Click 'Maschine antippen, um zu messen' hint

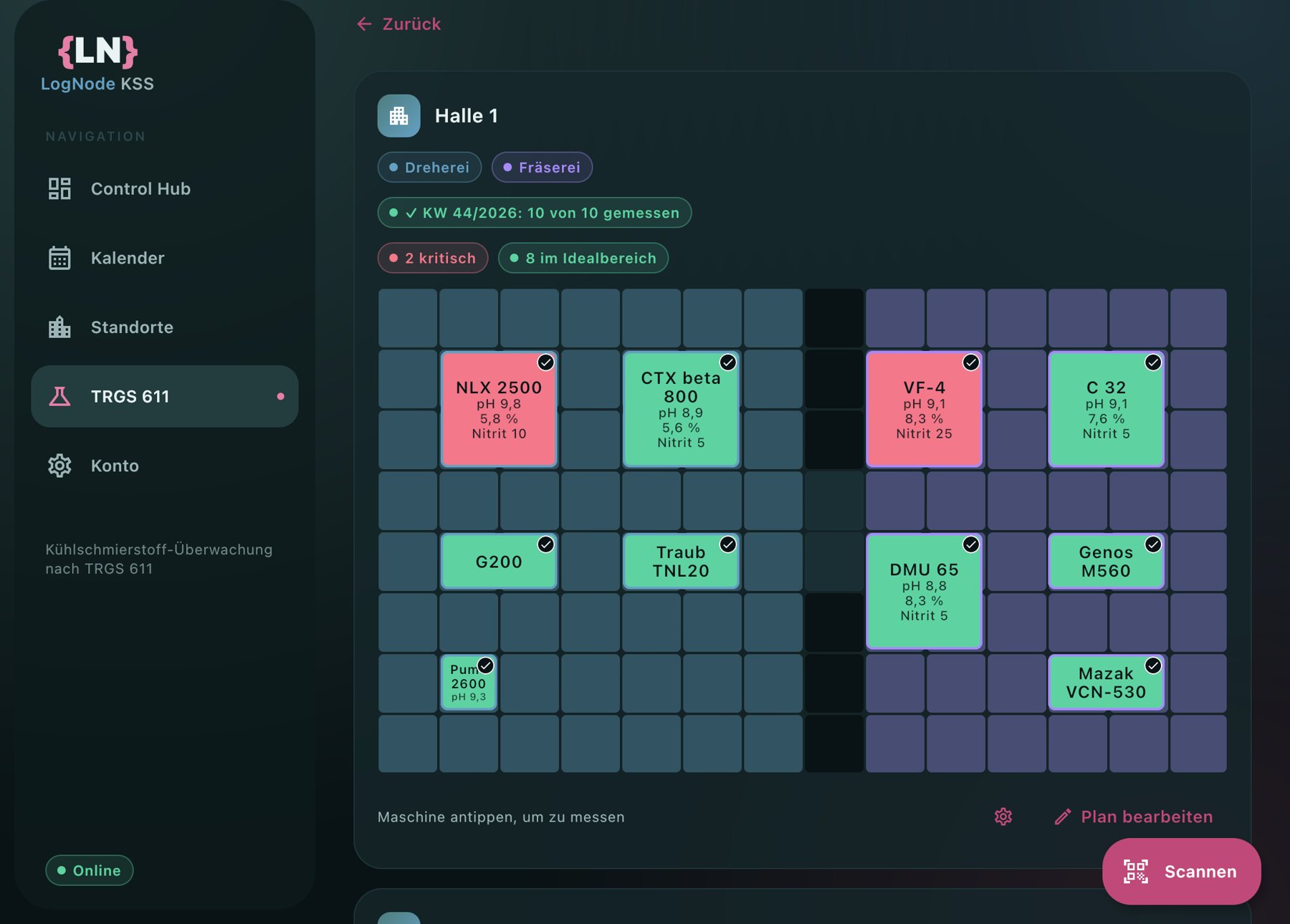point(501,817)
